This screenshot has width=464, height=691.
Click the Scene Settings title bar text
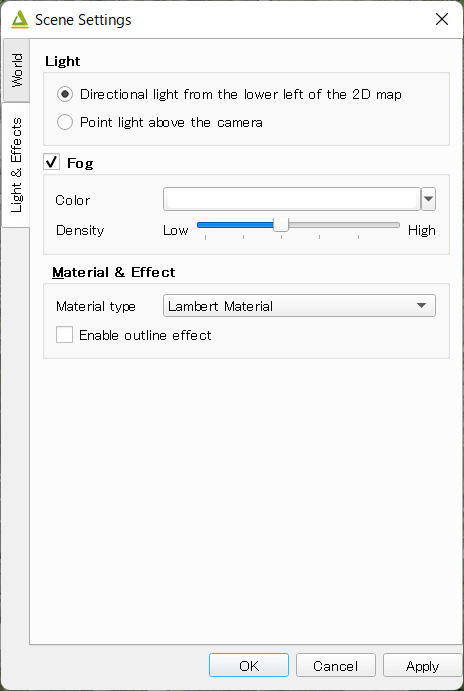point(83,20)
